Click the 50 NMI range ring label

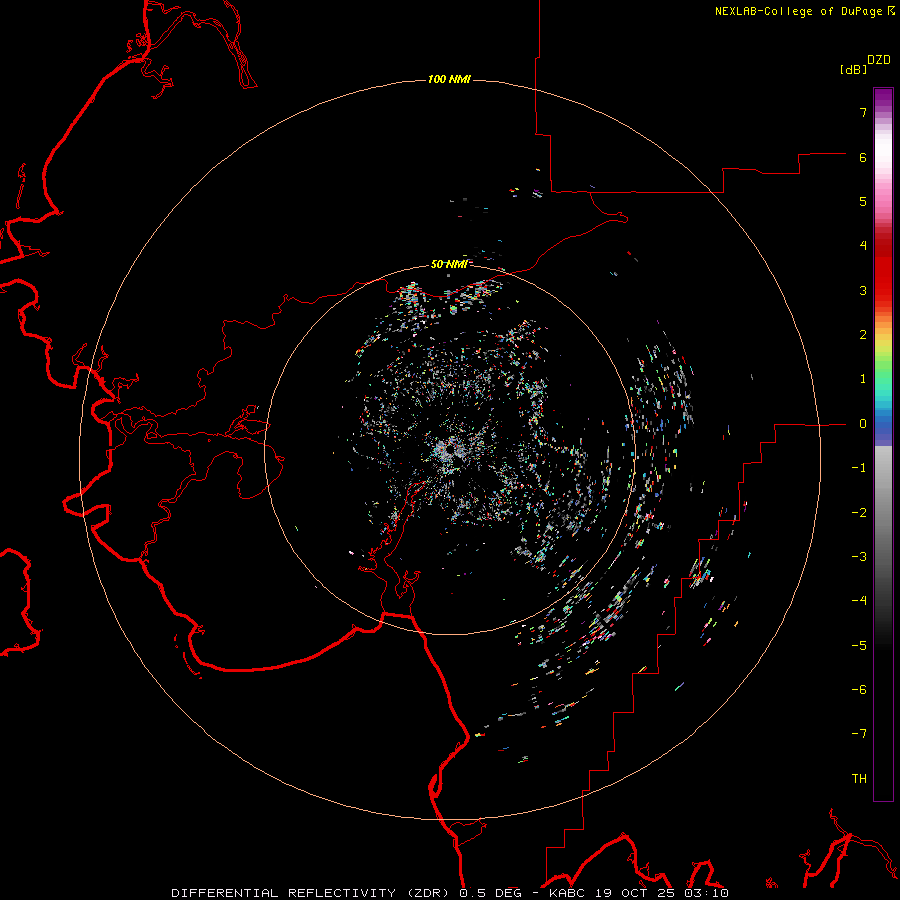449,264
